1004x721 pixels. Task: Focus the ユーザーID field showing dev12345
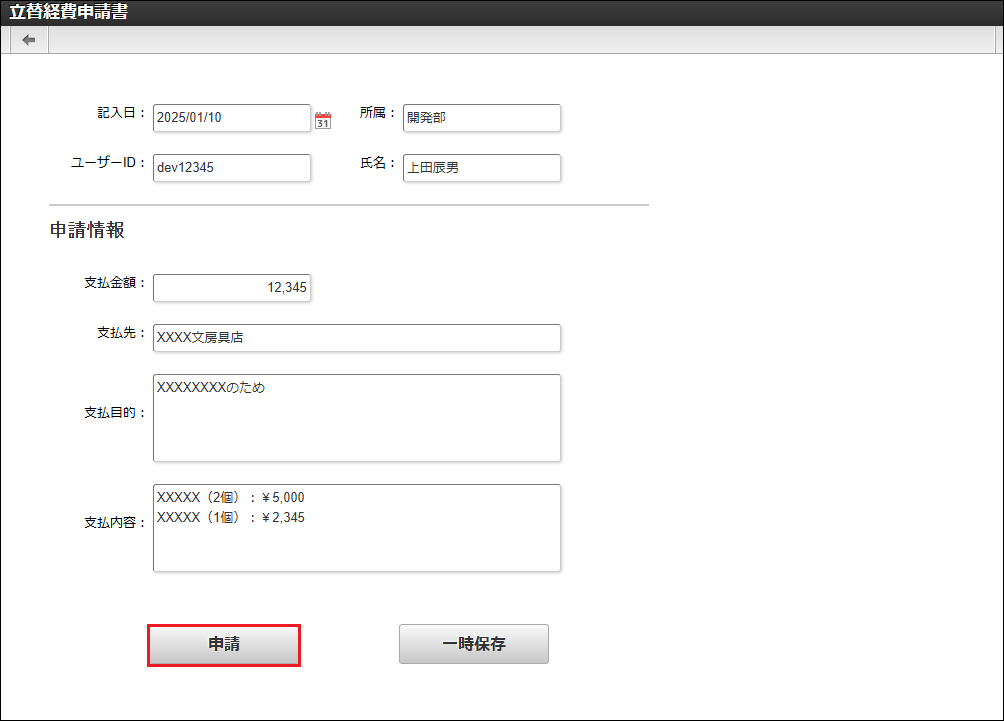pyautogui.click(x=231, y=168)
